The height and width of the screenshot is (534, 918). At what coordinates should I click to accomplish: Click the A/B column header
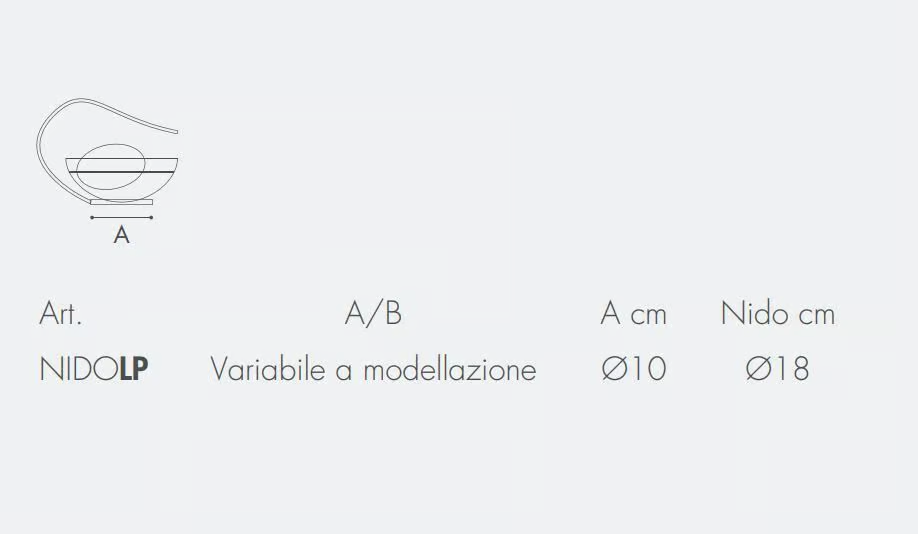pos(373,313)
